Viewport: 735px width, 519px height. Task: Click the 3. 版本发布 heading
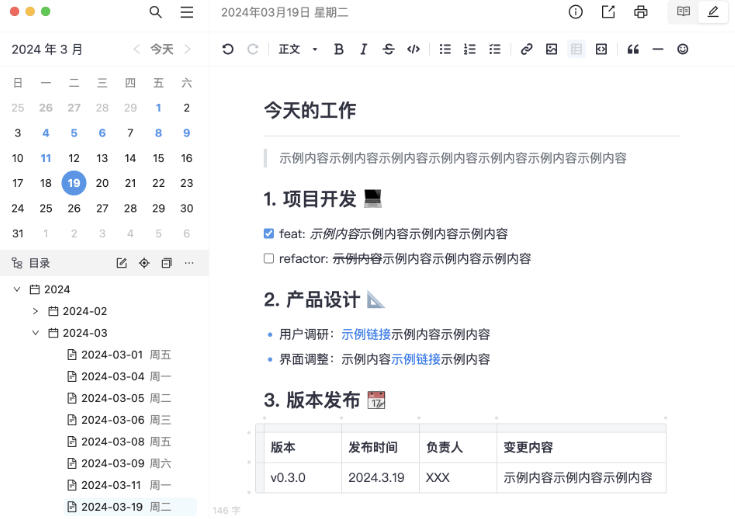point(324,400)
